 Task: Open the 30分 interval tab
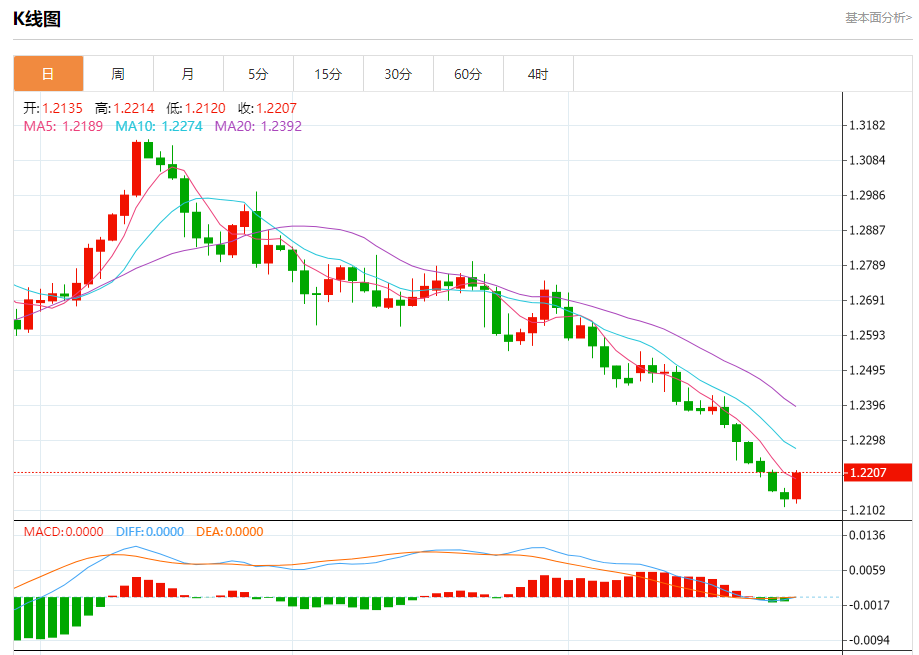pos(399,74)
